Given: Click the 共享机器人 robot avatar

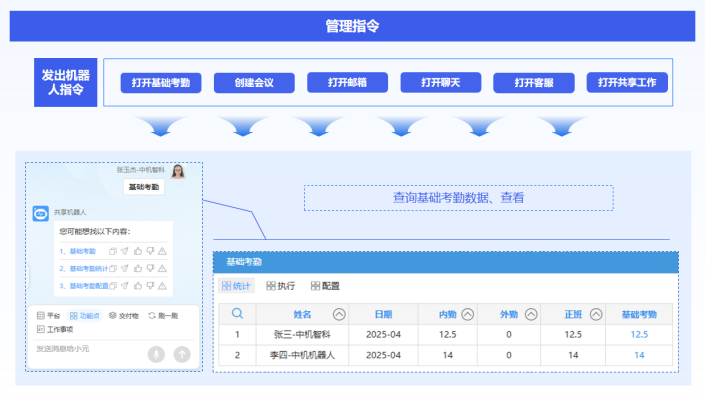Looking at the screenshot, I should pos(40,213).
